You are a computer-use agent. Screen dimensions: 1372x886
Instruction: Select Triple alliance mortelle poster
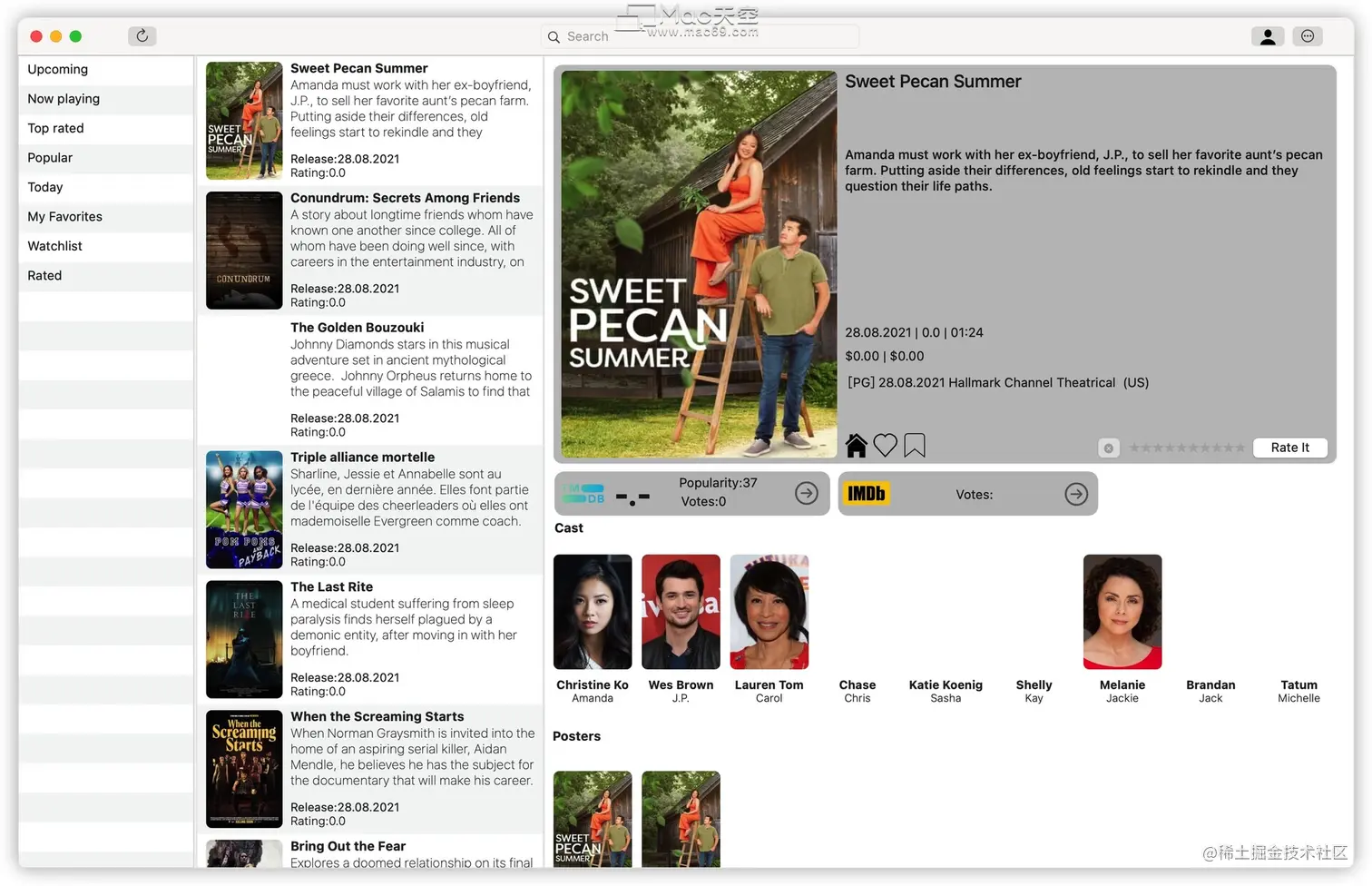(244, 510)
